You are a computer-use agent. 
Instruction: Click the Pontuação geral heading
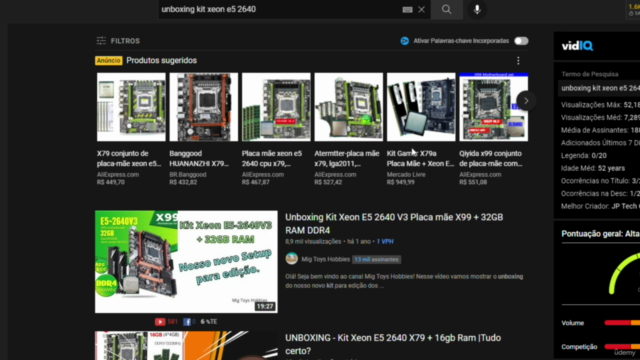600,234
